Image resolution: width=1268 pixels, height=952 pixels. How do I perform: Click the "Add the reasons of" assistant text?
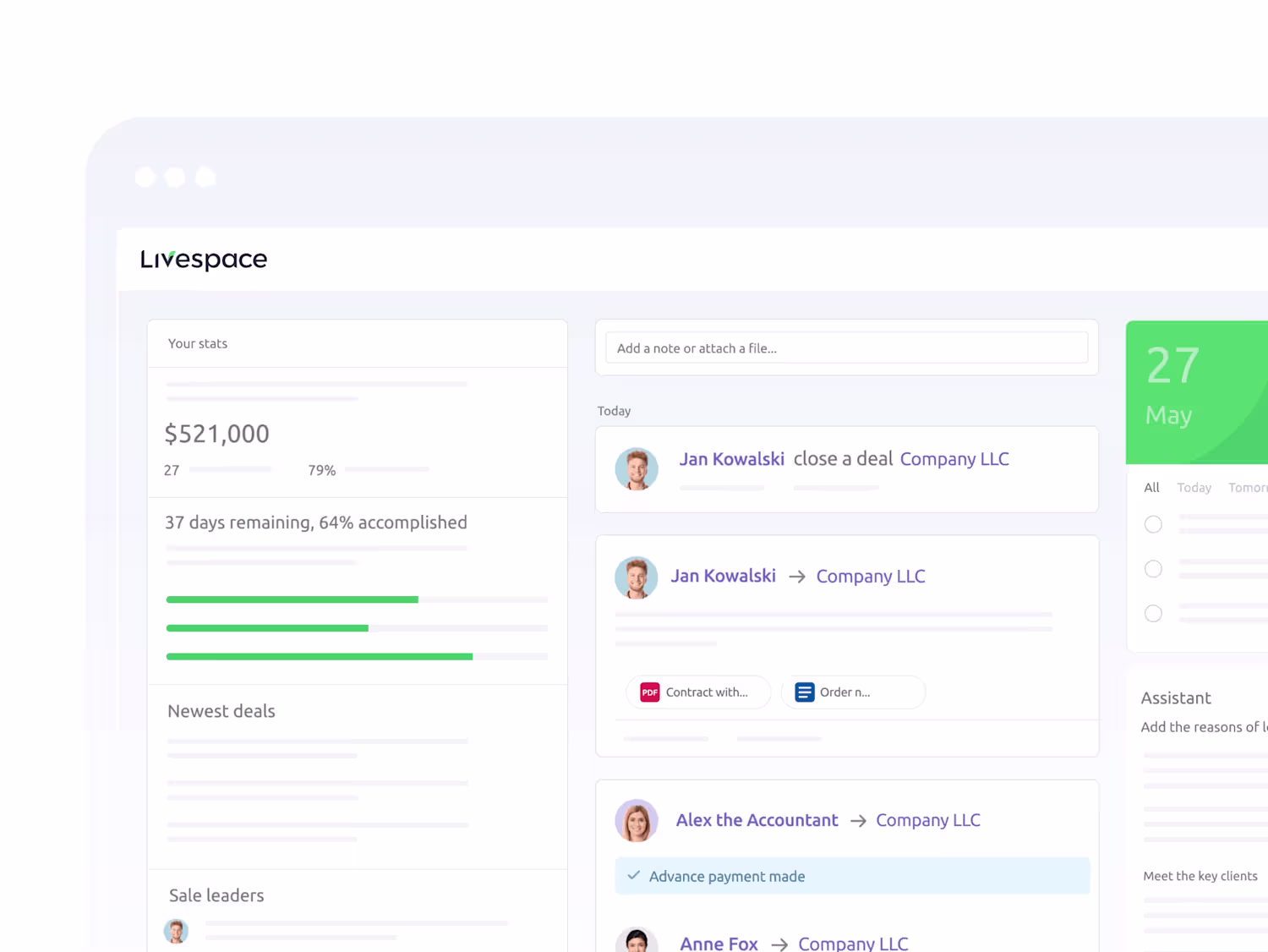[x=1204, y=727]
